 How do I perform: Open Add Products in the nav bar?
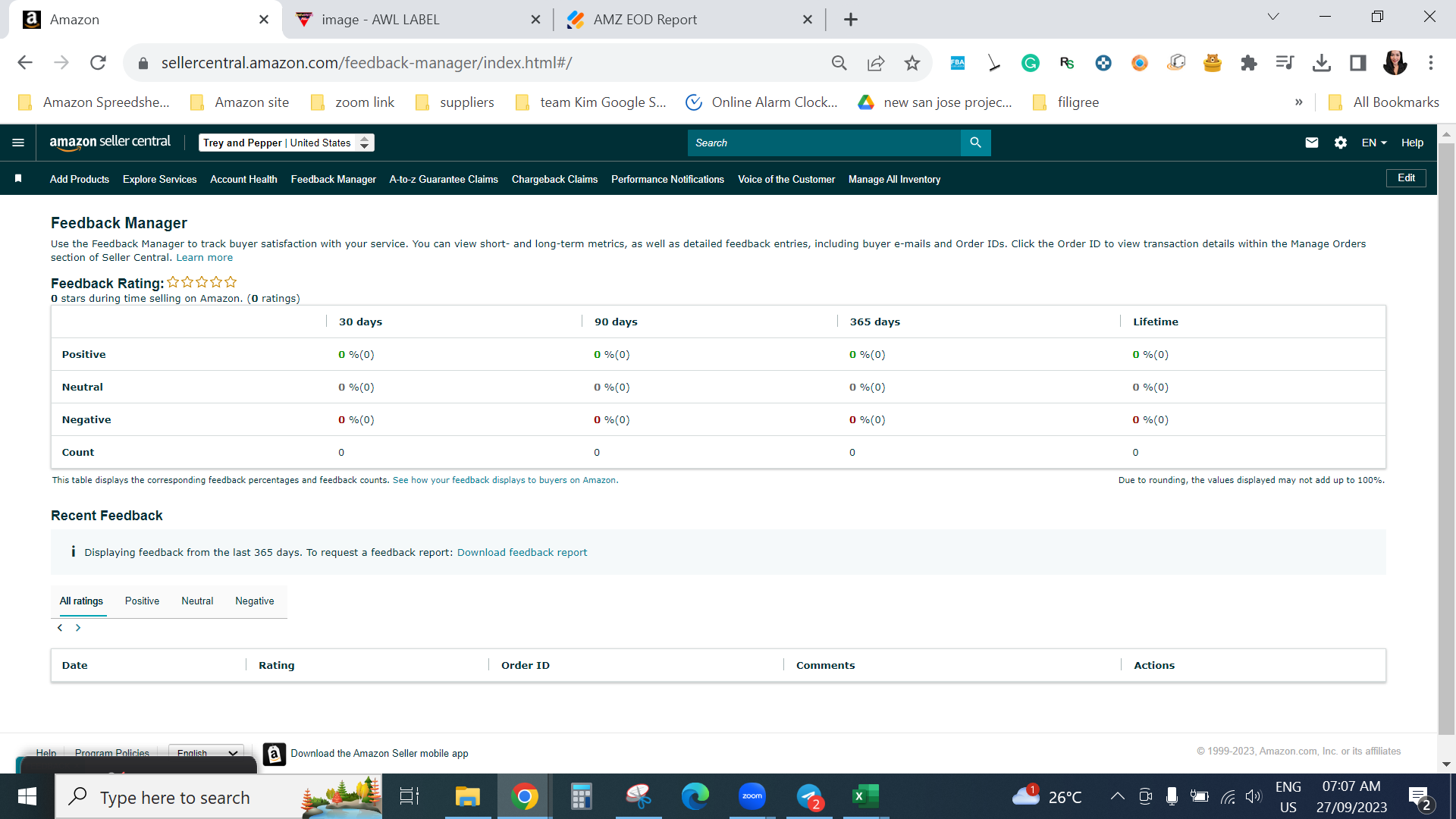pos(80,179)
